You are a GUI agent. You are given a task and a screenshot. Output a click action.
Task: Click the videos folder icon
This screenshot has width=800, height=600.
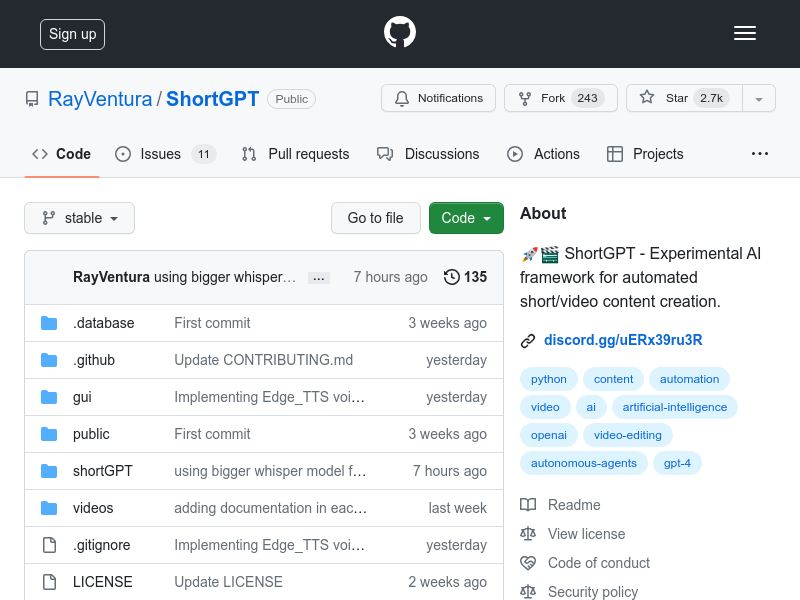(49, 508)
